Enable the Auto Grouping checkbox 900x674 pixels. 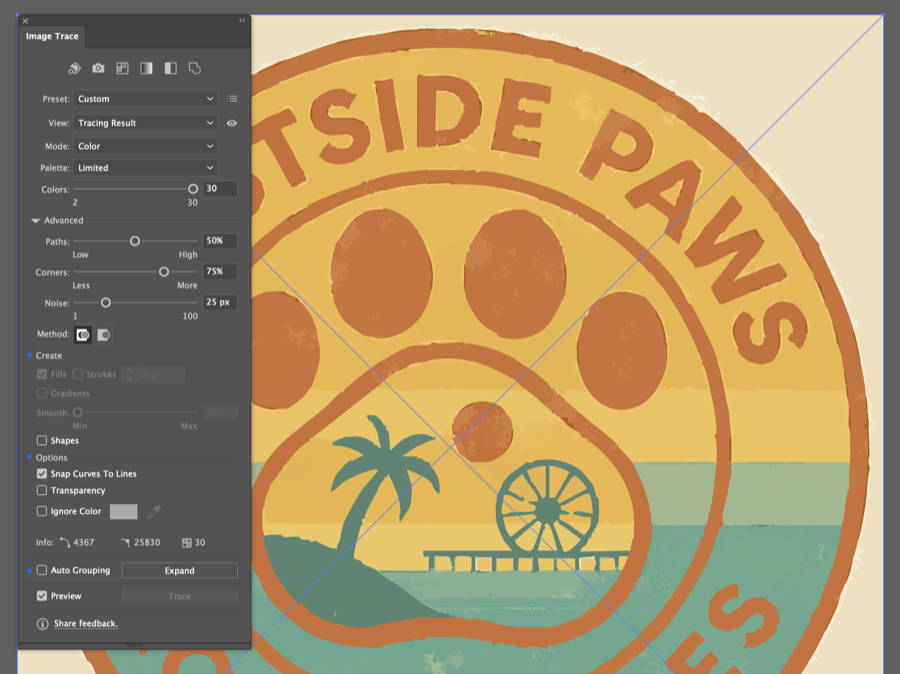click(x=42, y=570)
